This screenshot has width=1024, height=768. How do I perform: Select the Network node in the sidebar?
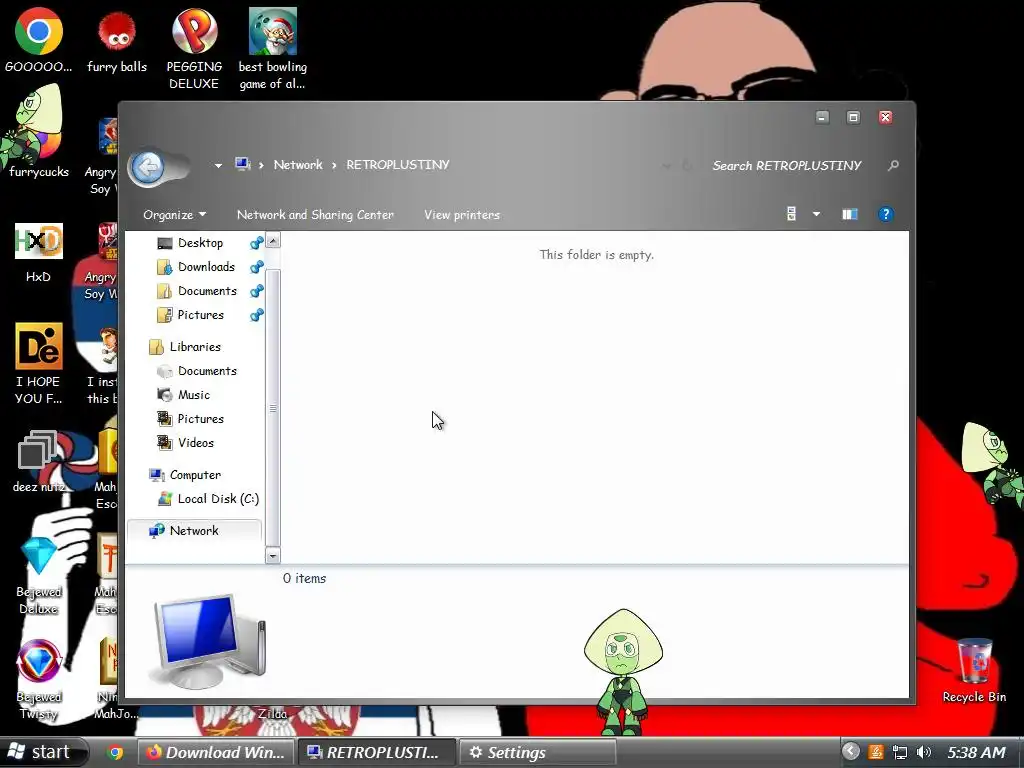pyautogui.click(x=194, y=531)
